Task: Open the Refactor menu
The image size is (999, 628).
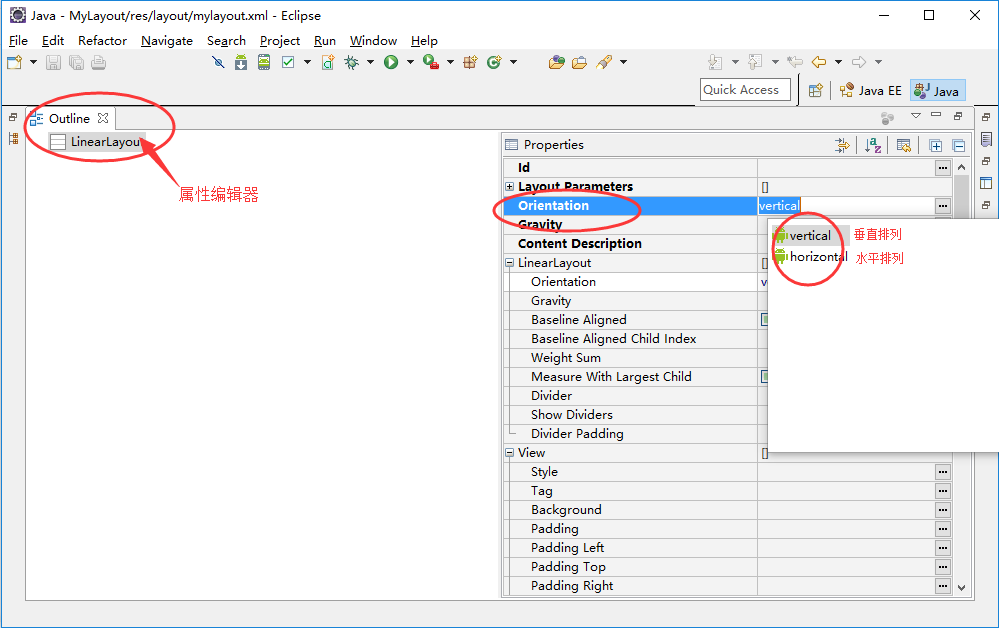Action: click(x=103, y=41)
